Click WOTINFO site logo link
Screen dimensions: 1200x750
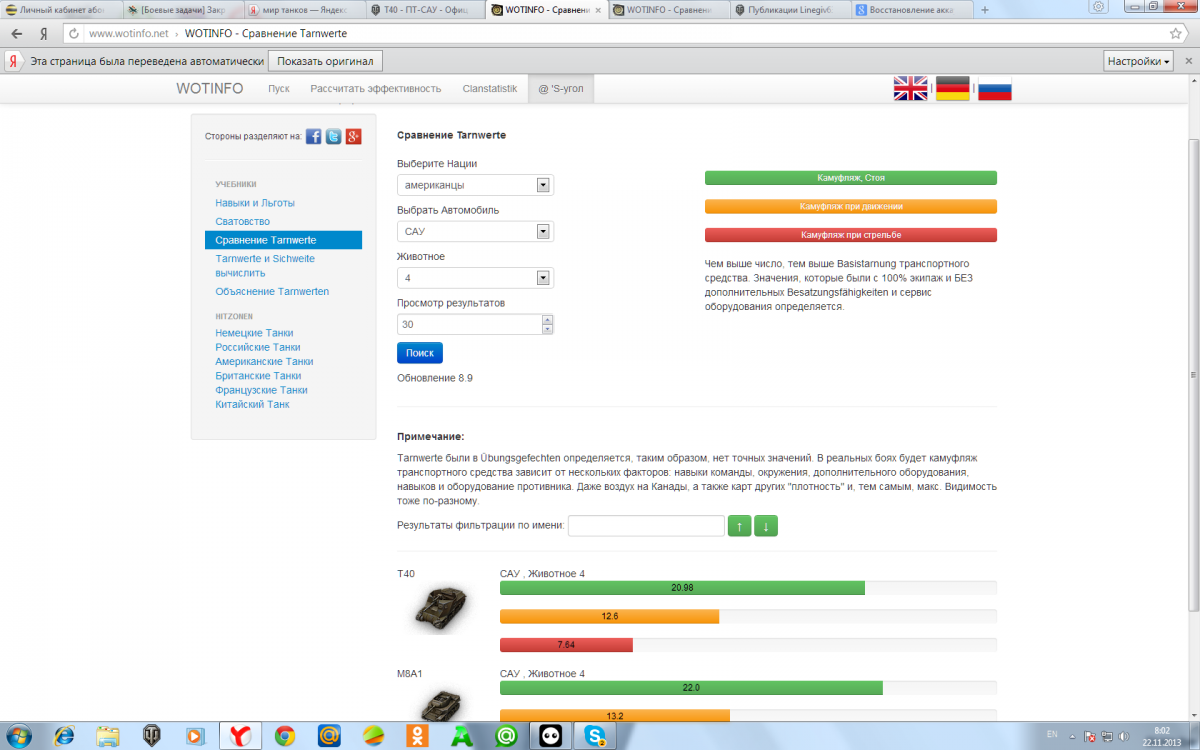[210, 88]
